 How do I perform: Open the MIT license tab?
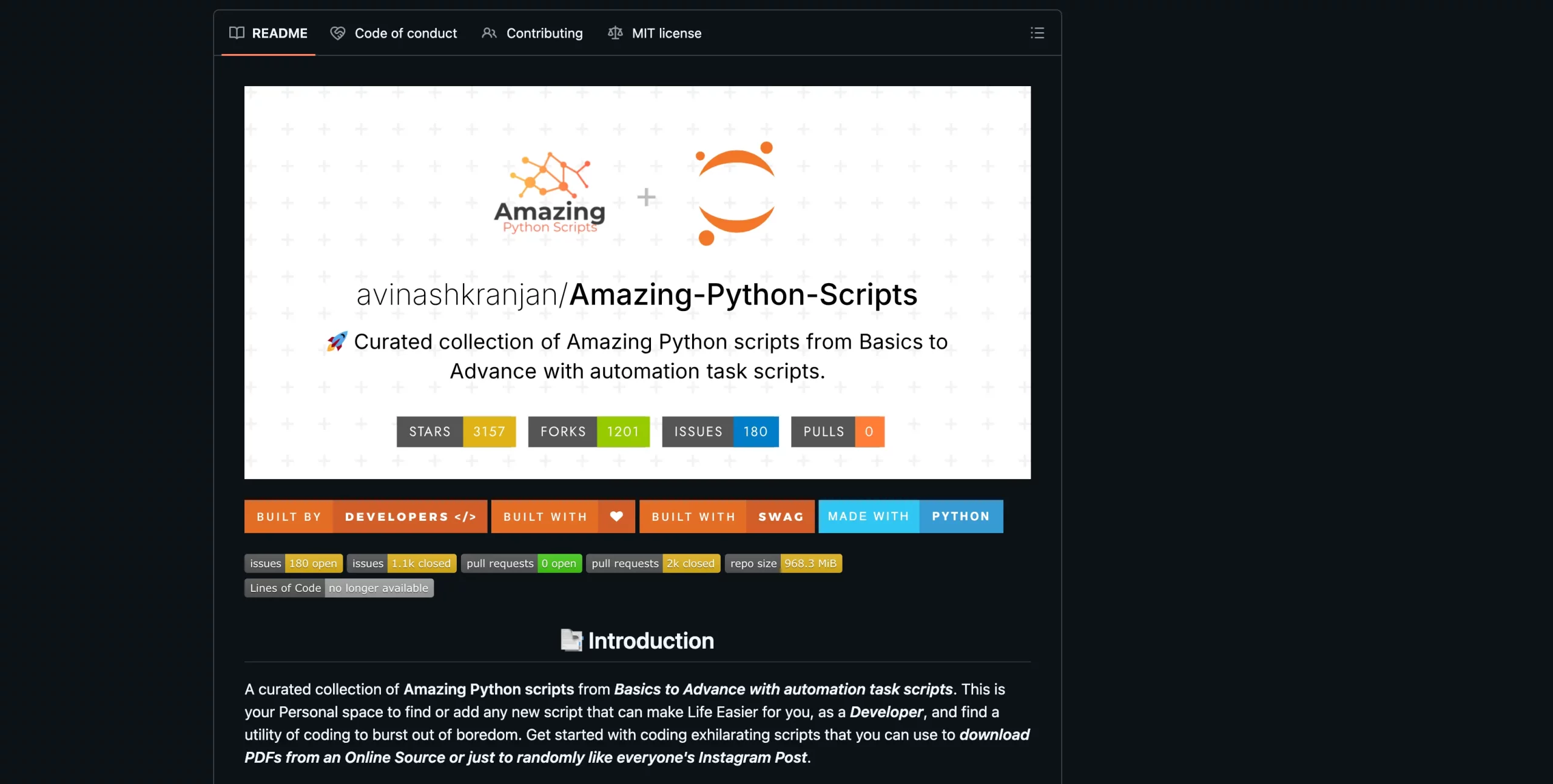coord(655,33)
